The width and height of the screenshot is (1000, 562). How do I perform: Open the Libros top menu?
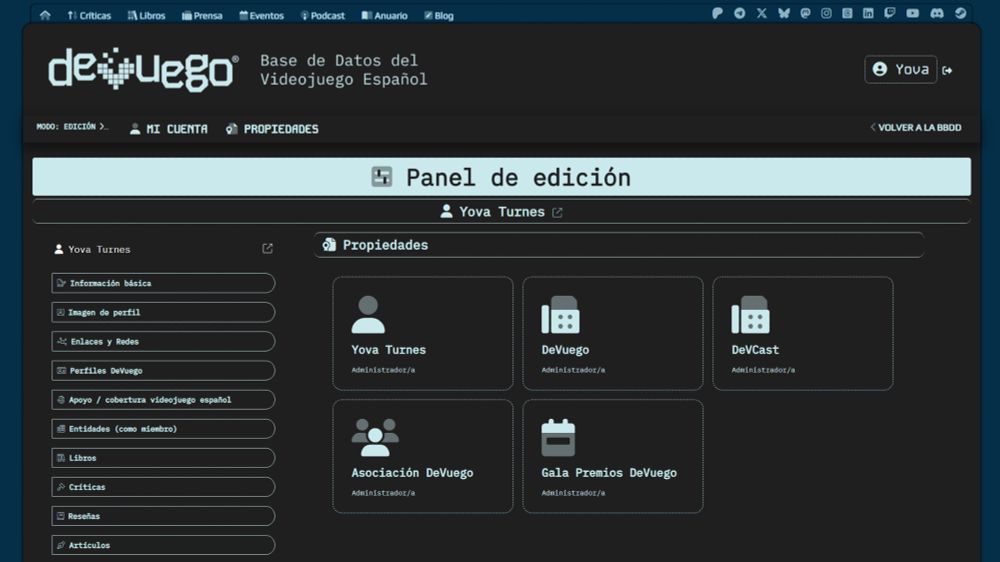pyautogui.click(x=146, y=15)
